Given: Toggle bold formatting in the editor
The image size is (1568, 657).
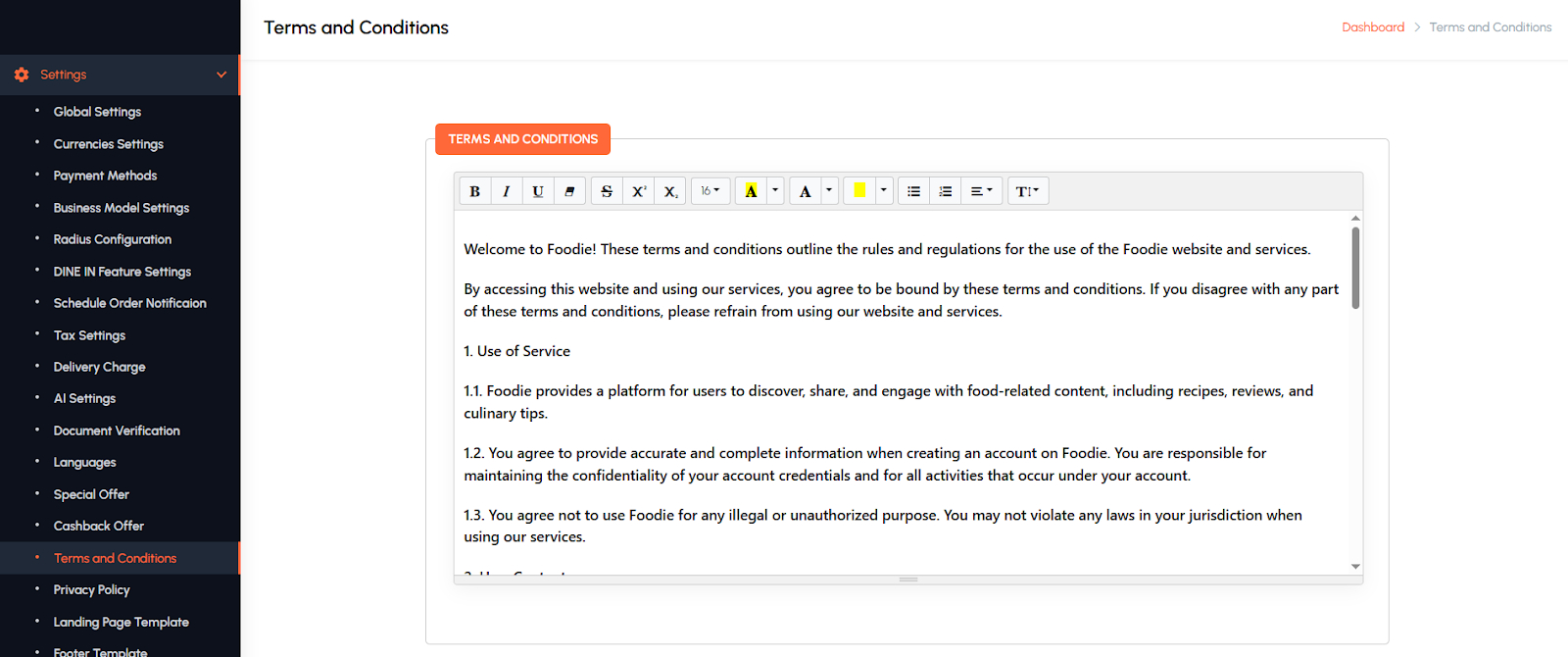Looking at the screenshot, I should tap(474, 191).
